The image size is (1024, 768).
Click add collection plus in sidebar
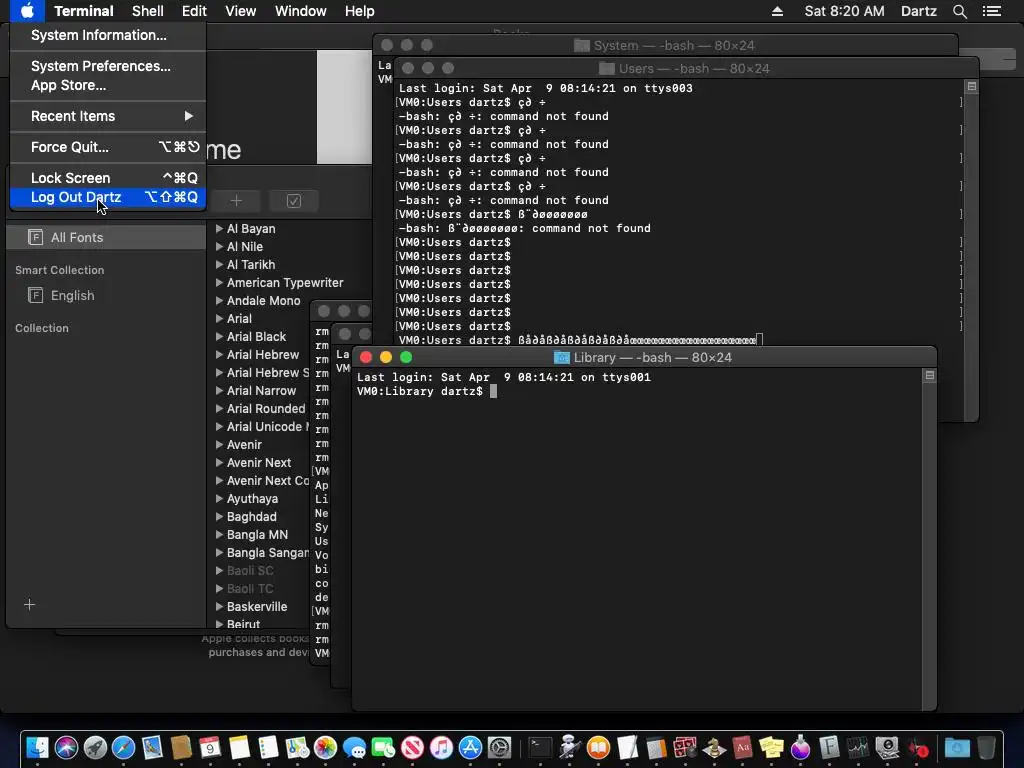pos(29,605)
